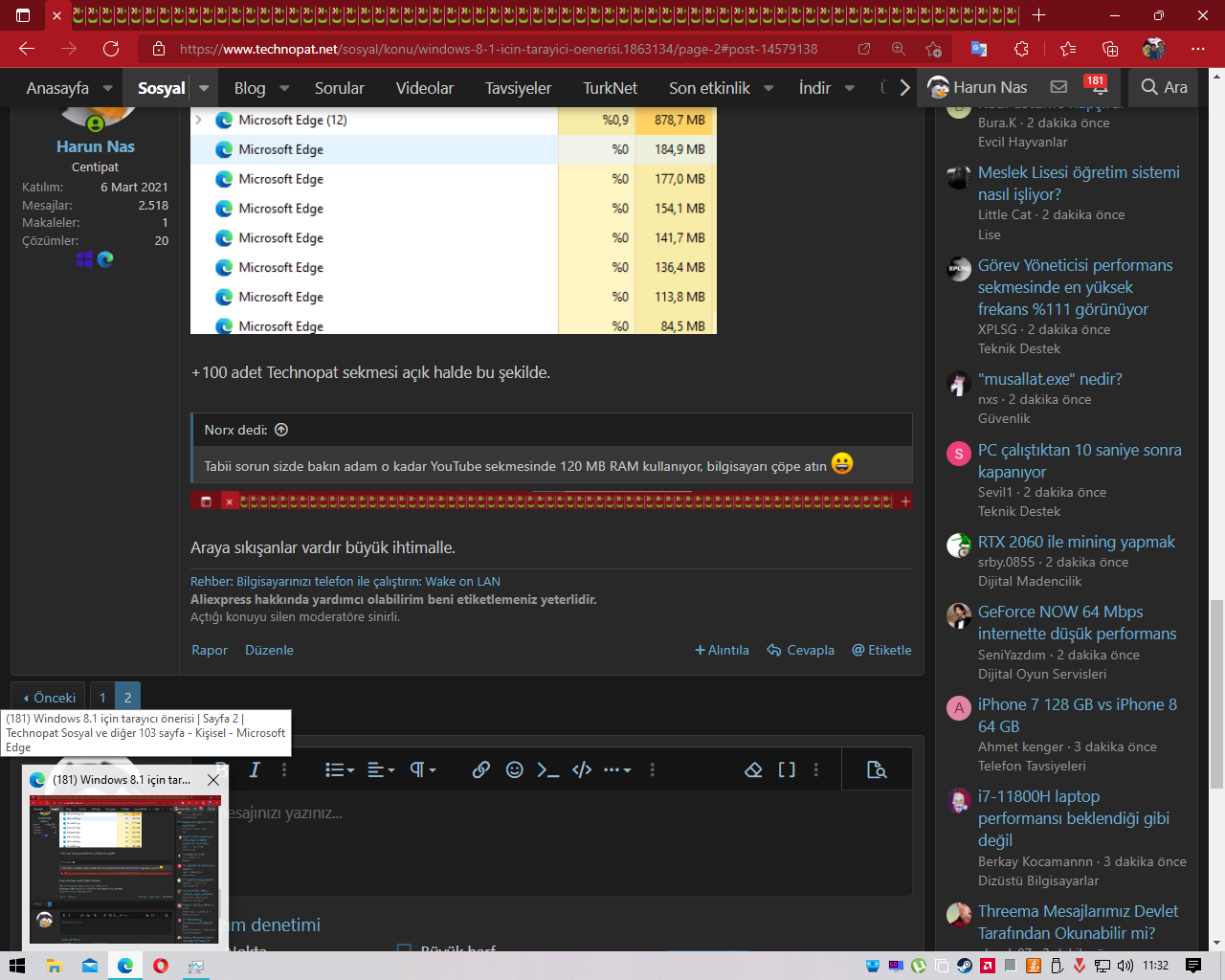Expand the Son etkinlik dropdown arrow

point(768,88)
